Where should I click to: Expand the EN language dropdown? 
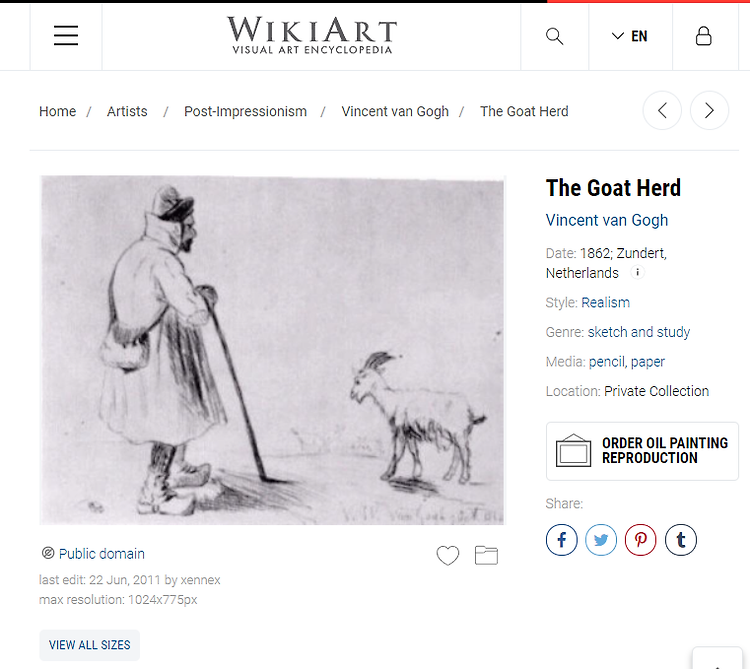[x=629, y=36]
